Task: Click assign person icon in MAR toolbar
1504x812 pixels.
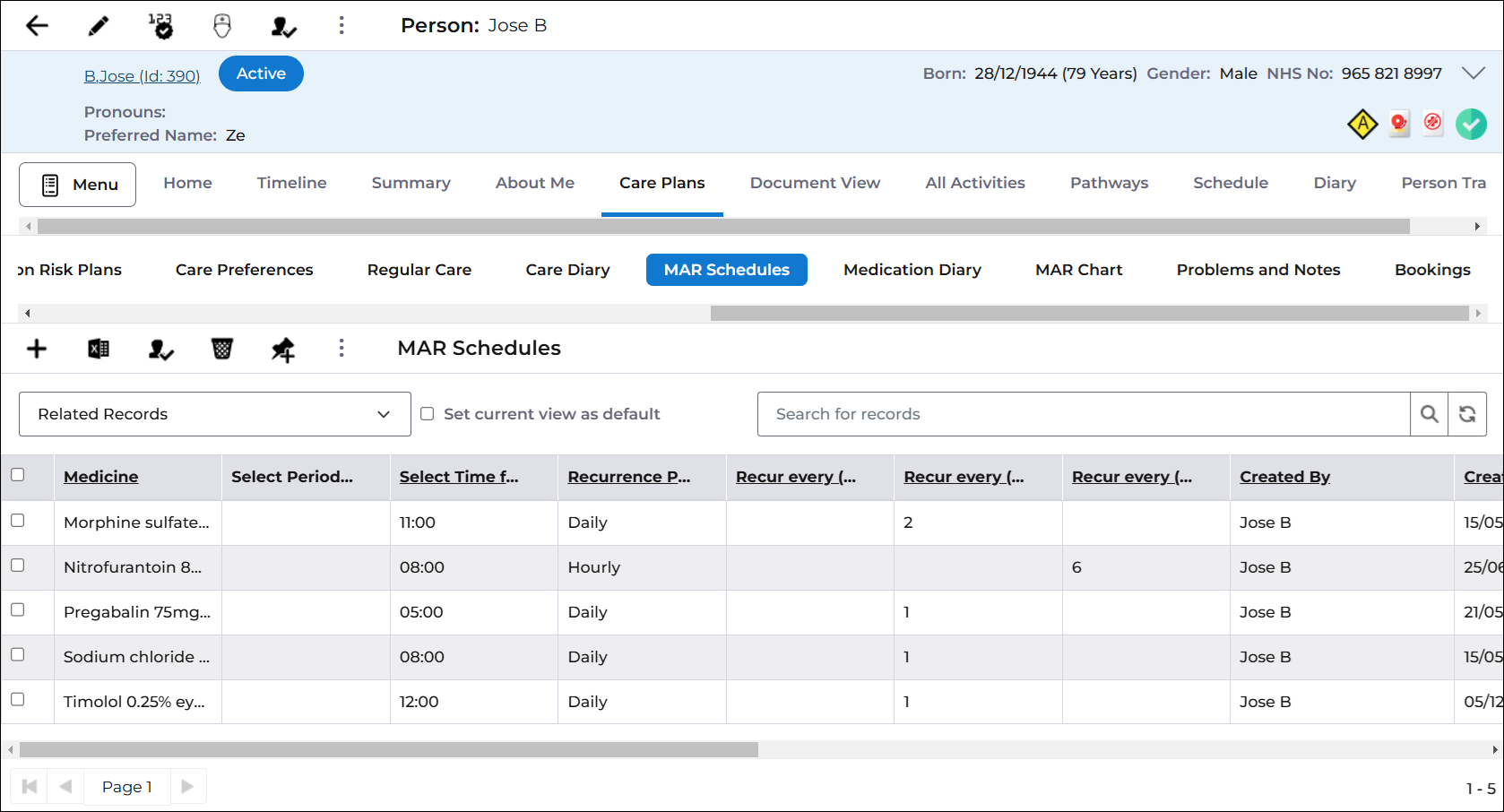Action: pyautogui.click(x=160, y=350)
